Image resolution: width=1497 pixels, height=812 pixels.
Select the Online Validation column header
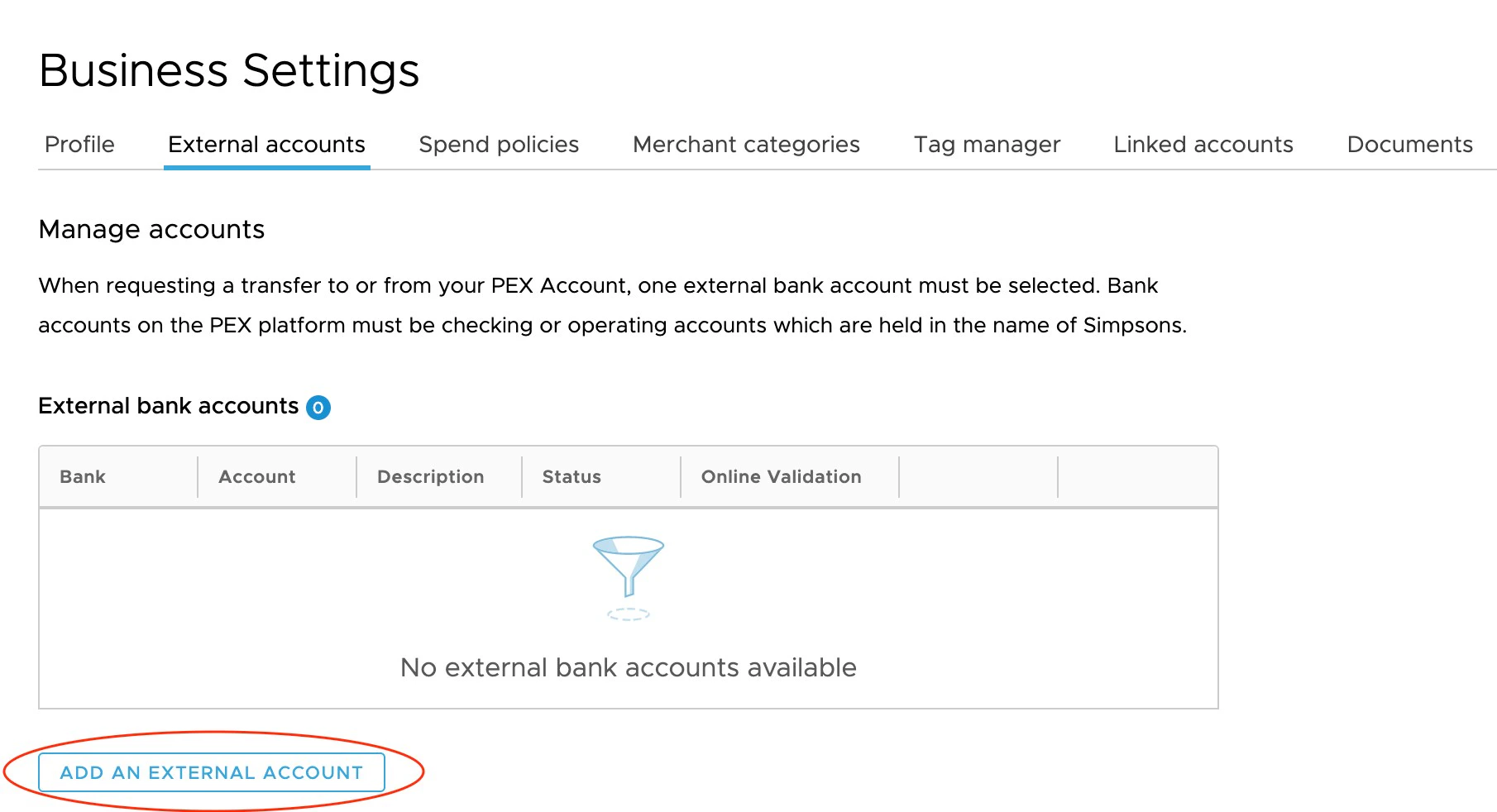[x=782, y=476]
